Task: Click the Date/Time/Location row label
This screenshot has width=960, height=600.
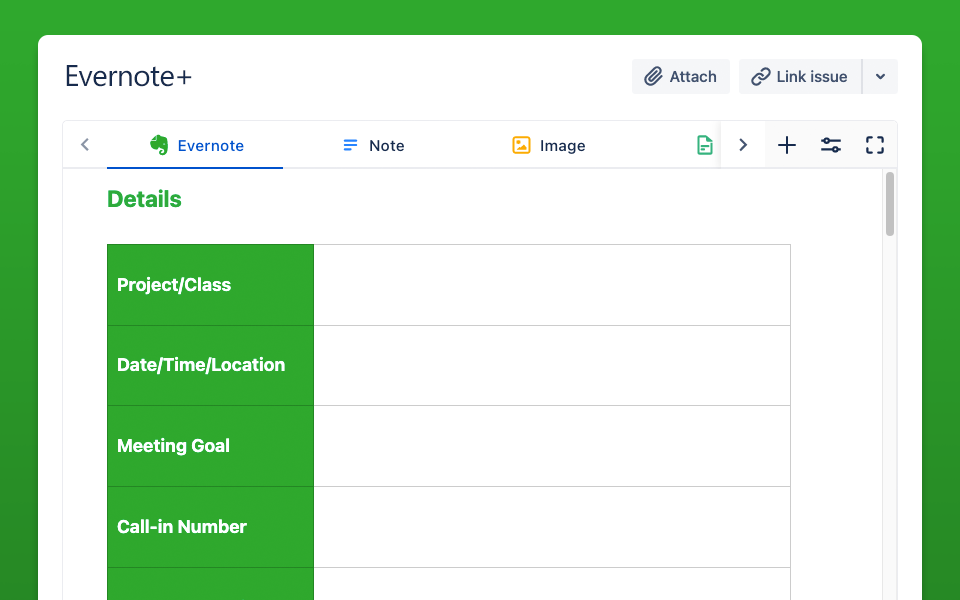Action: (201, 365)
